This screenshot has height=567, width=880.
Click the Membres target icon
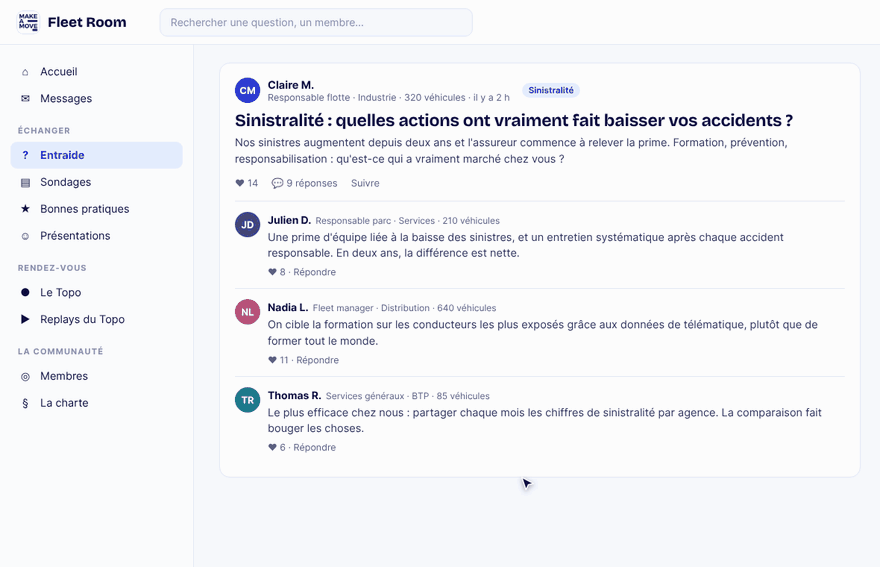(x=25, y=377)
